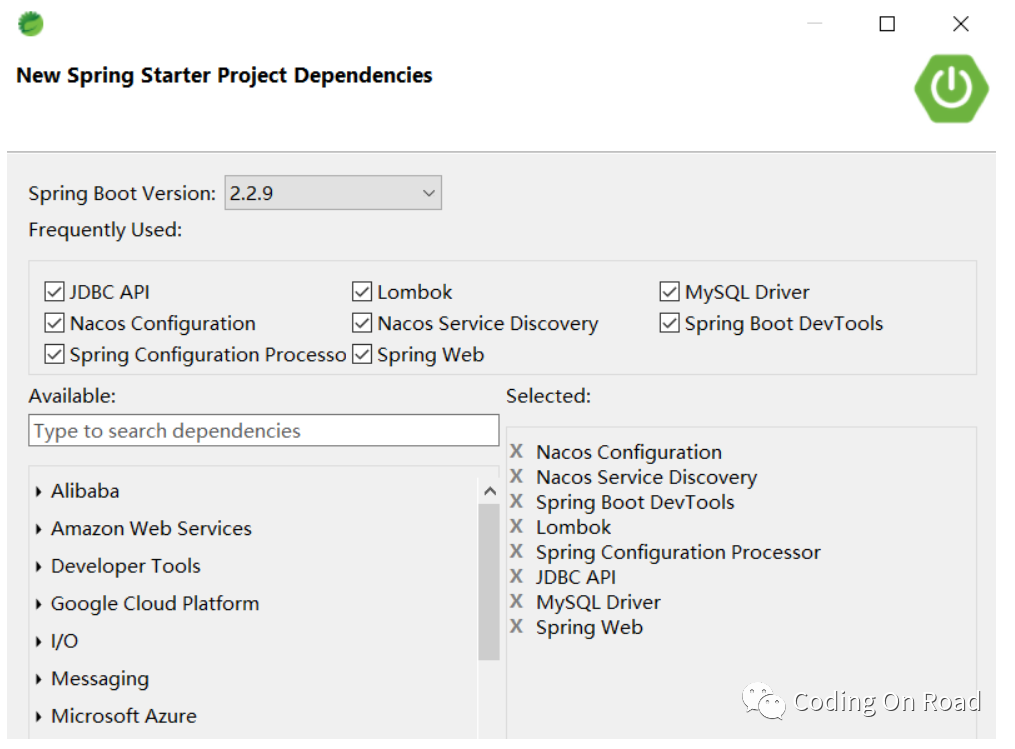Remove JDBC API using X icon
This screenshot has width=1015, height=749.
(516, 577)
